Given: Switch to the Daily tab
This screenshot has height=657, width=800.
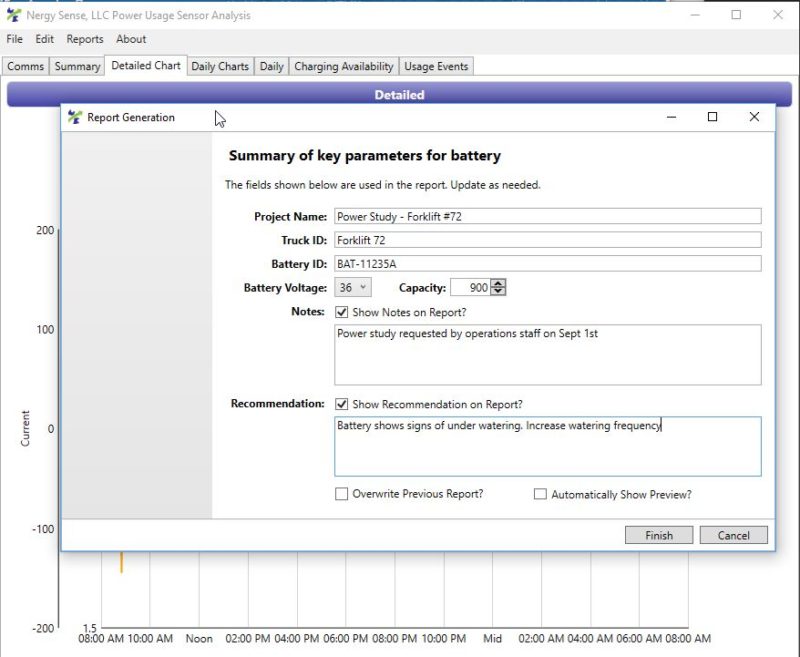Looking at the screenshot, I should 271,66.
